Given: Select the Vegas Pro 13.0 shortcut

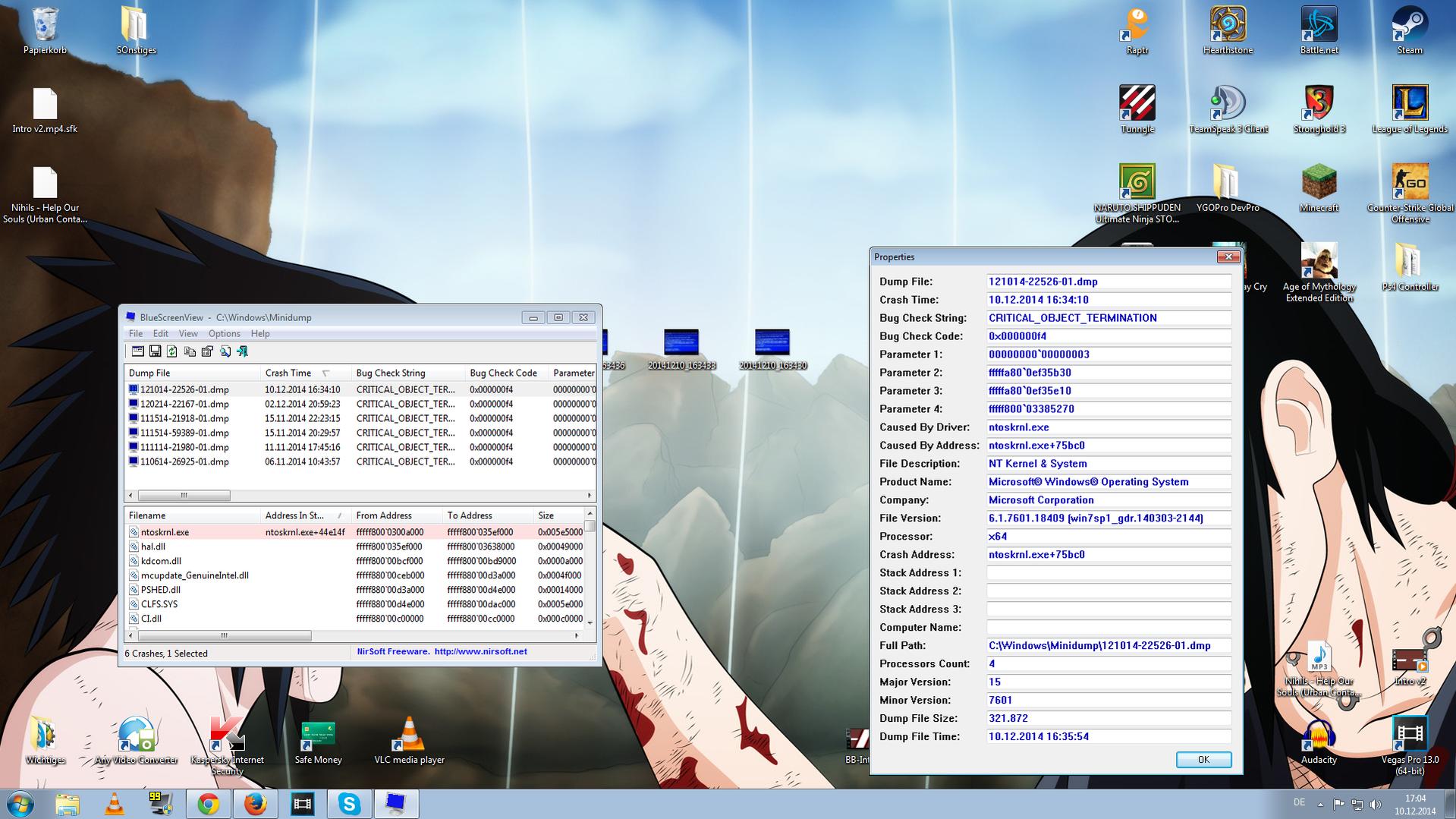Looking at the screenshot, I should (x=1410, y=745).
